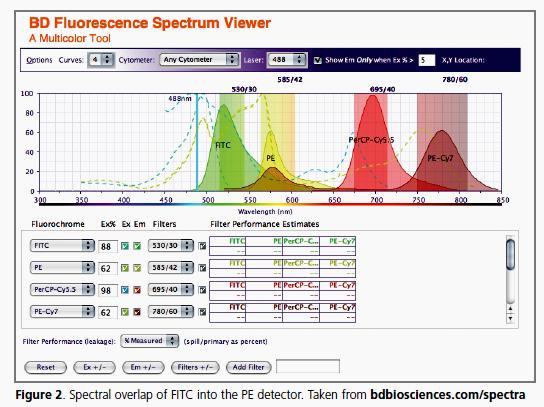Click the Ex % threshold input field
The image size is (544, 407).
[x=426, y=60]
